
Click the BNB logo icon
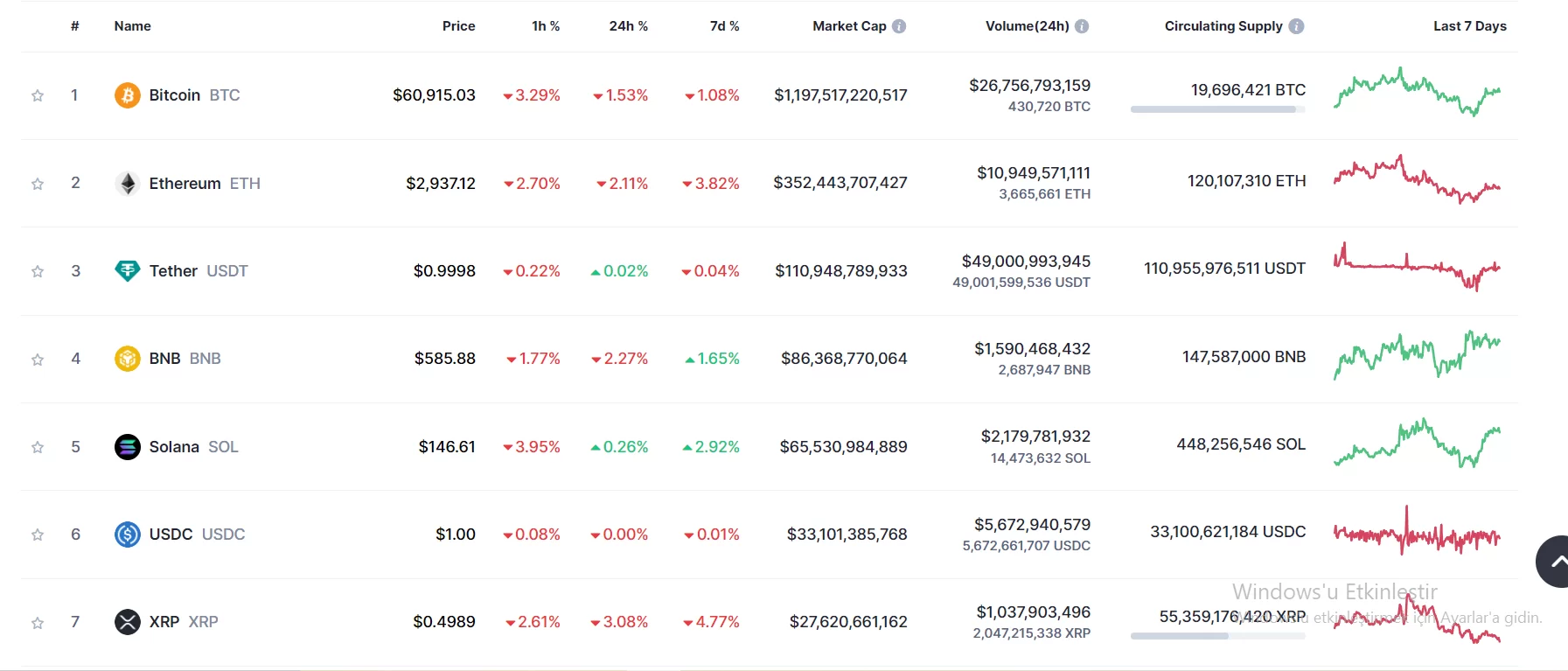(x=128, y=359)
